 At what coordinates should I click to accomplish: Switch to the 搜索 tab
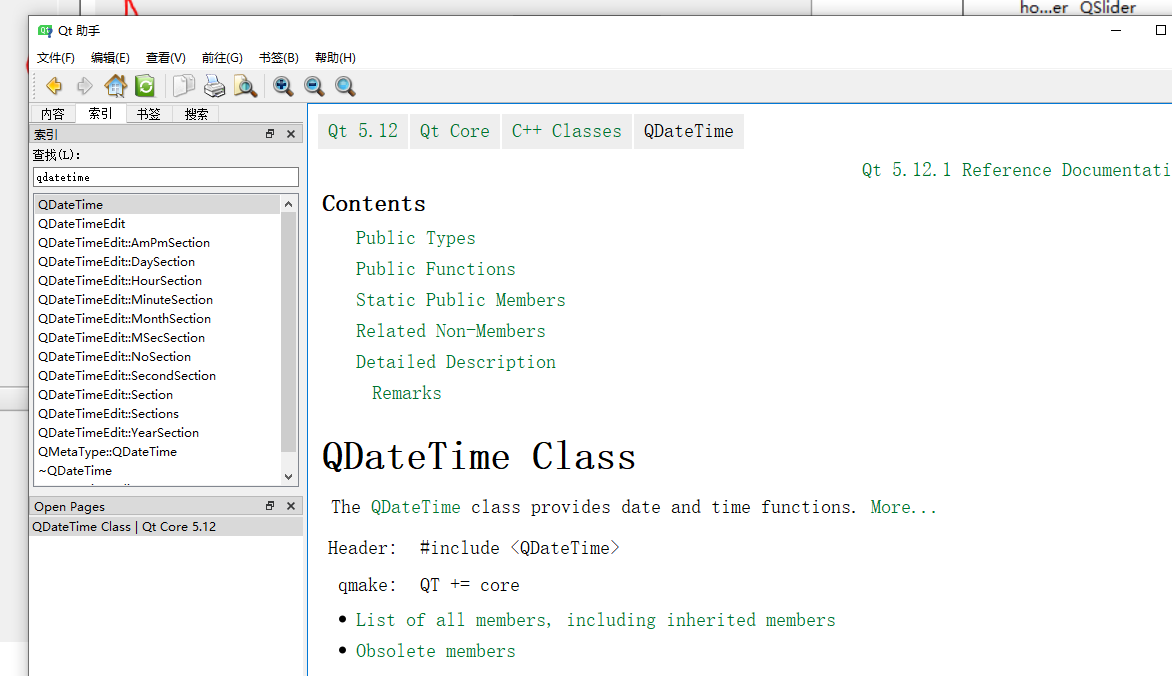pyautogui.click(x=196, y=114)
